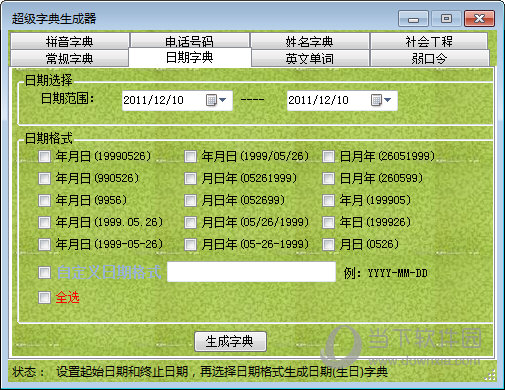
Task: Check 日月年 (260599) format
Action: pyautogui.click(x=328, y=178)
